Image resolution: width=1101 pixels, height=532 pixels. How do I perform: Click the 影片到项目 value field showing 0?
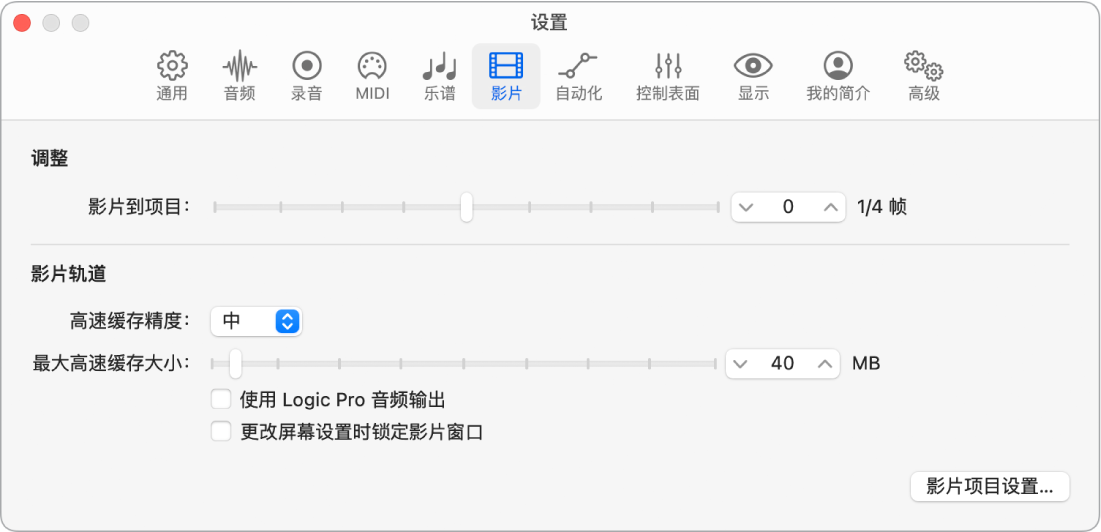(x=788, y=207)
